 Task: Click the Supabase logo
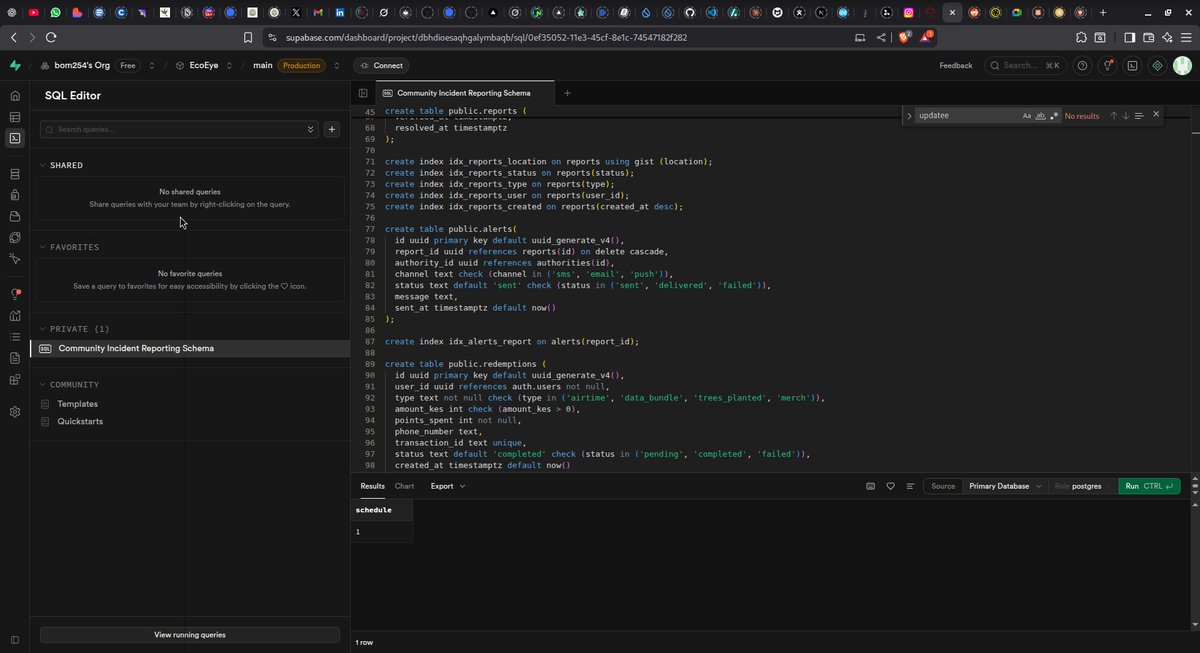pos(15,65)
